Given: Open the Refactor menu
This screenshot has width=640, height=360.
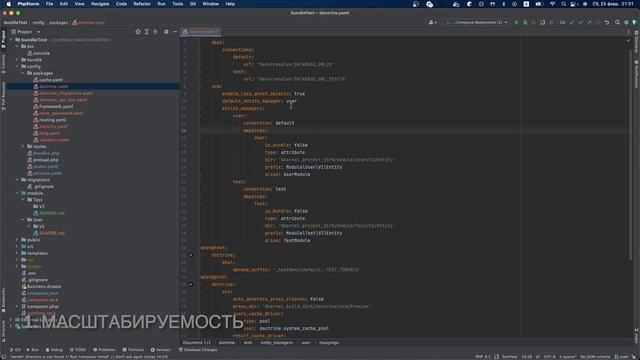Looking at the screenshot, I should point(142,4).
